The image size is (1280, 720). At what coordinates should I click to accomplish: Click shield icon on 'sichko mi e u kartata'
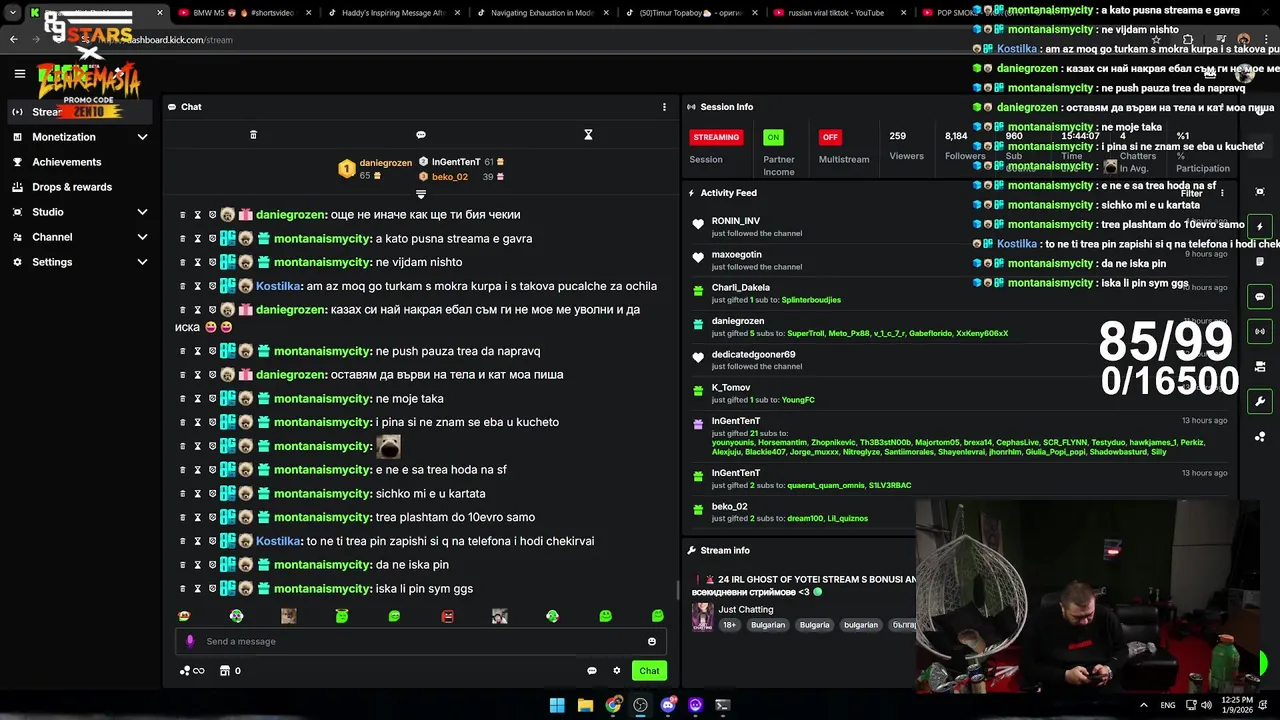click(x=212, y=493)
